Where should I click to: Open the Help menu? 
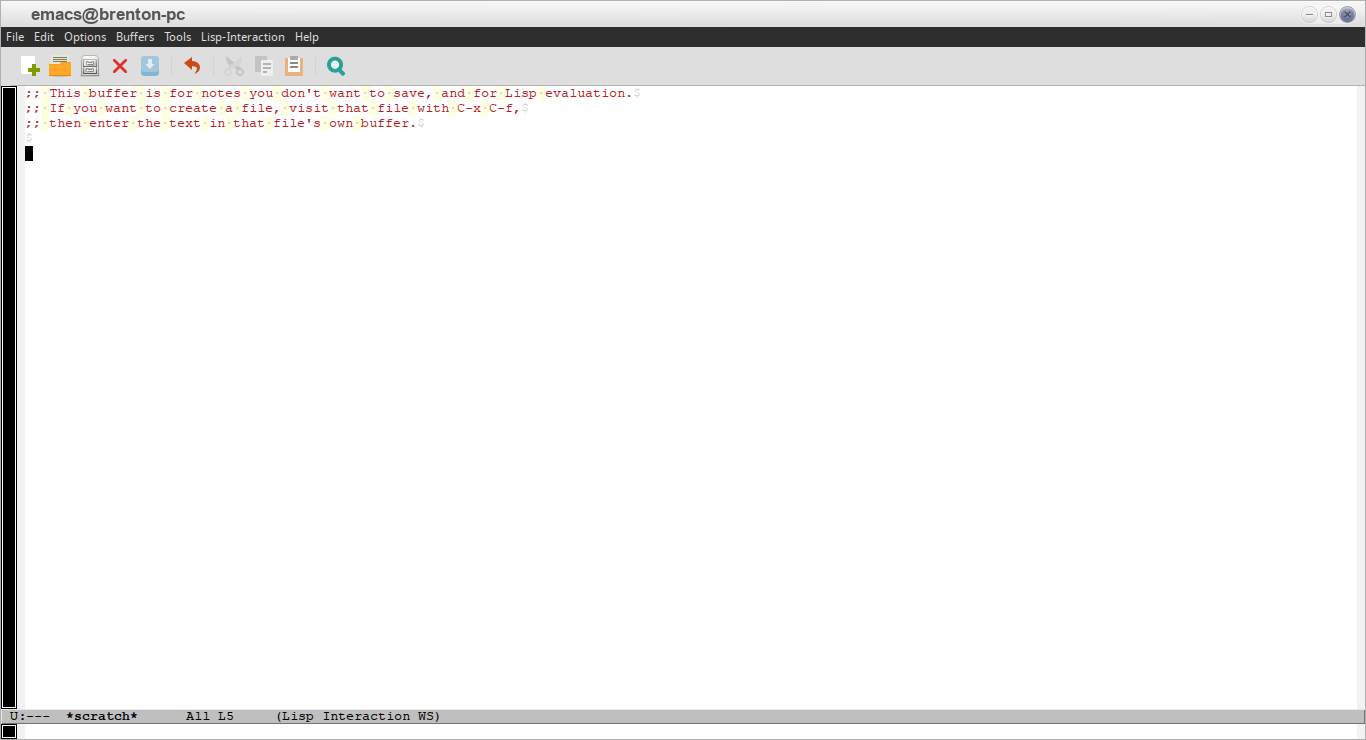point(306,37)
